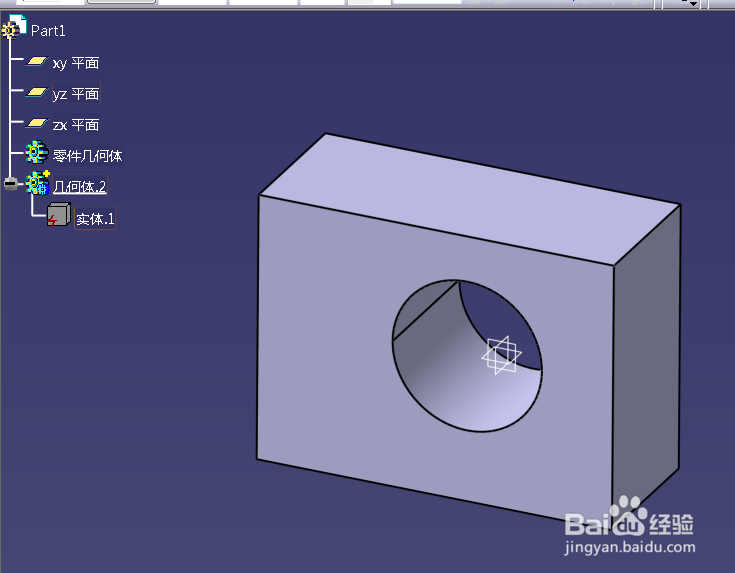Select the 几何体.2 body label
The height and width of the screenshot is (573, 735).
click(79, 187)
